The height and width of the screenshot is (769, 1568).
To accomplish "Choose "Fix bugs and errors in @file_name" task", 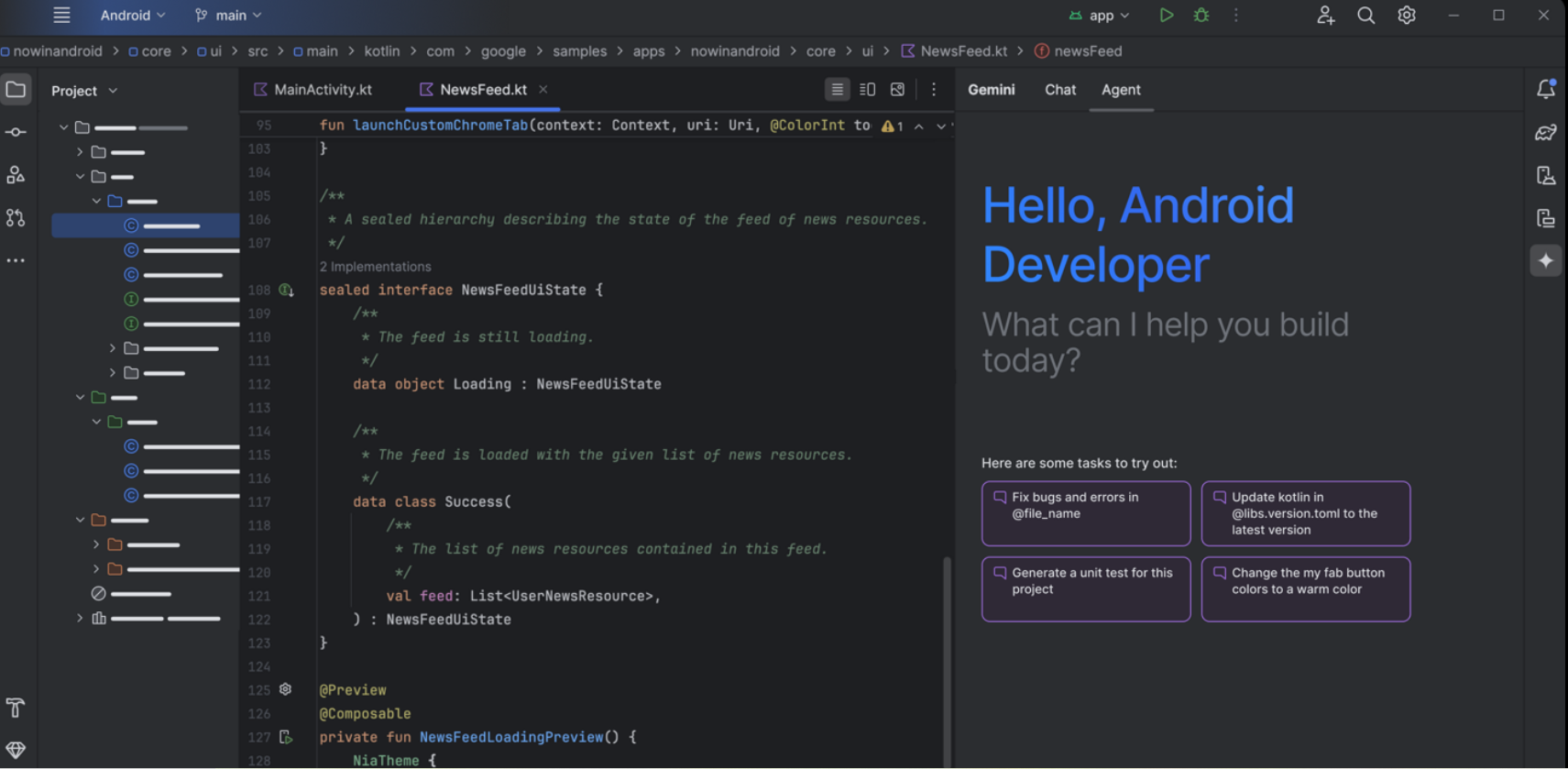I will [1086, 513].
